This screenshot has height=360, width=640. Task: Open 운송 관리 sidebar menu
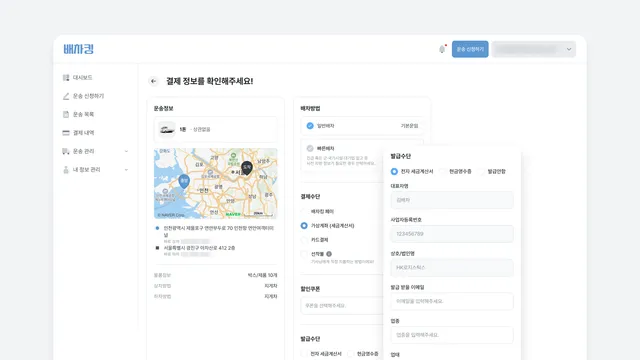coord(83,151)
